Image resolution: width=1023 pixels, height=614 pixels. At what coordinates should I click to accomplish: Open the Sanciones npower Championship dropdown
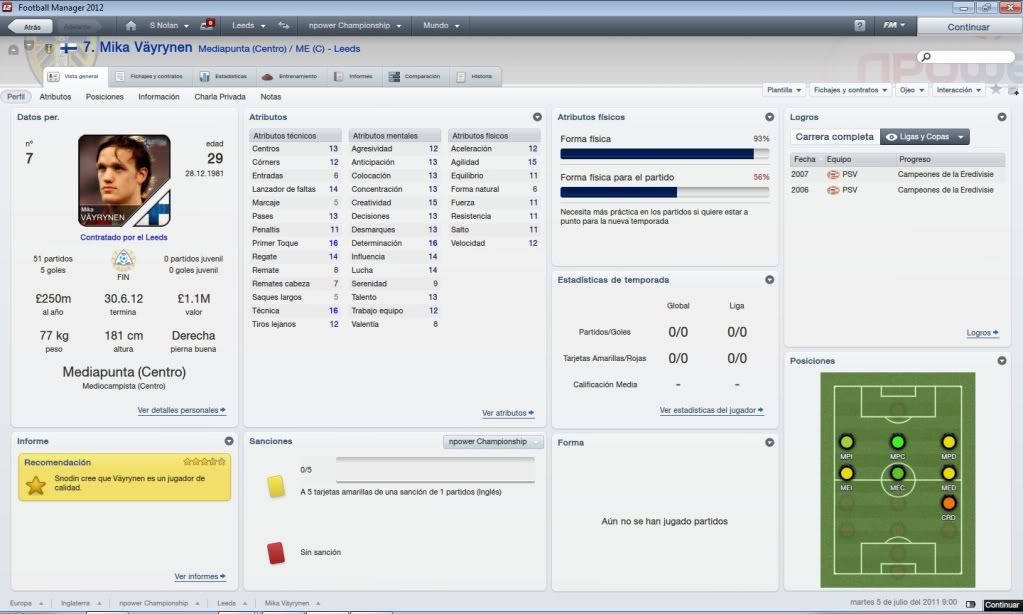point(493,442)
